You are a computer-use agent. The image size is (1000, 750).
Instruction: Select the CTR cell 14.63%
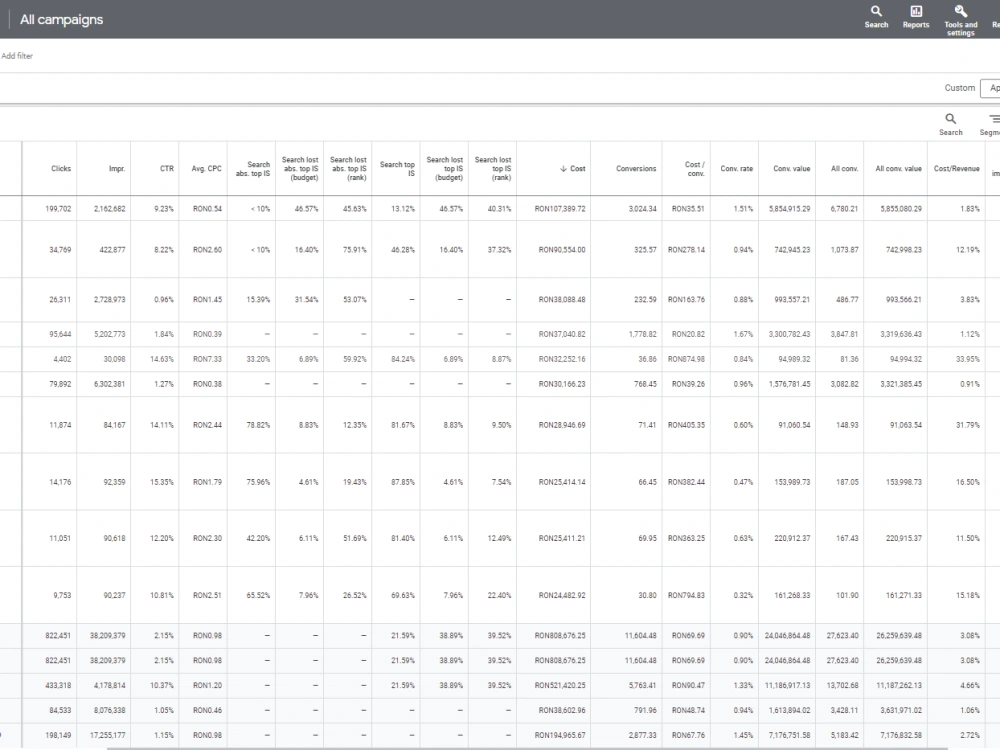161,359
